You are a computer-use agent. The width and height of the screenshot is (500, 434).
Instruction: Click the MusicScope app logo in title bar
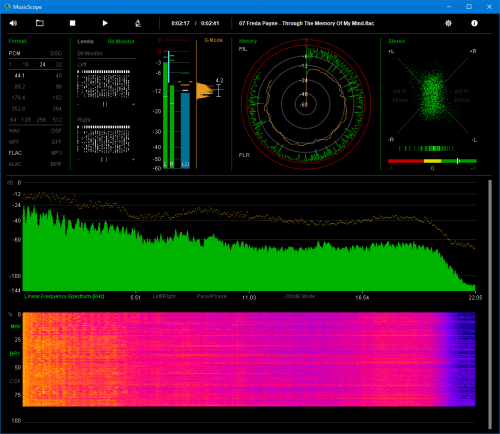coord(7,7)
